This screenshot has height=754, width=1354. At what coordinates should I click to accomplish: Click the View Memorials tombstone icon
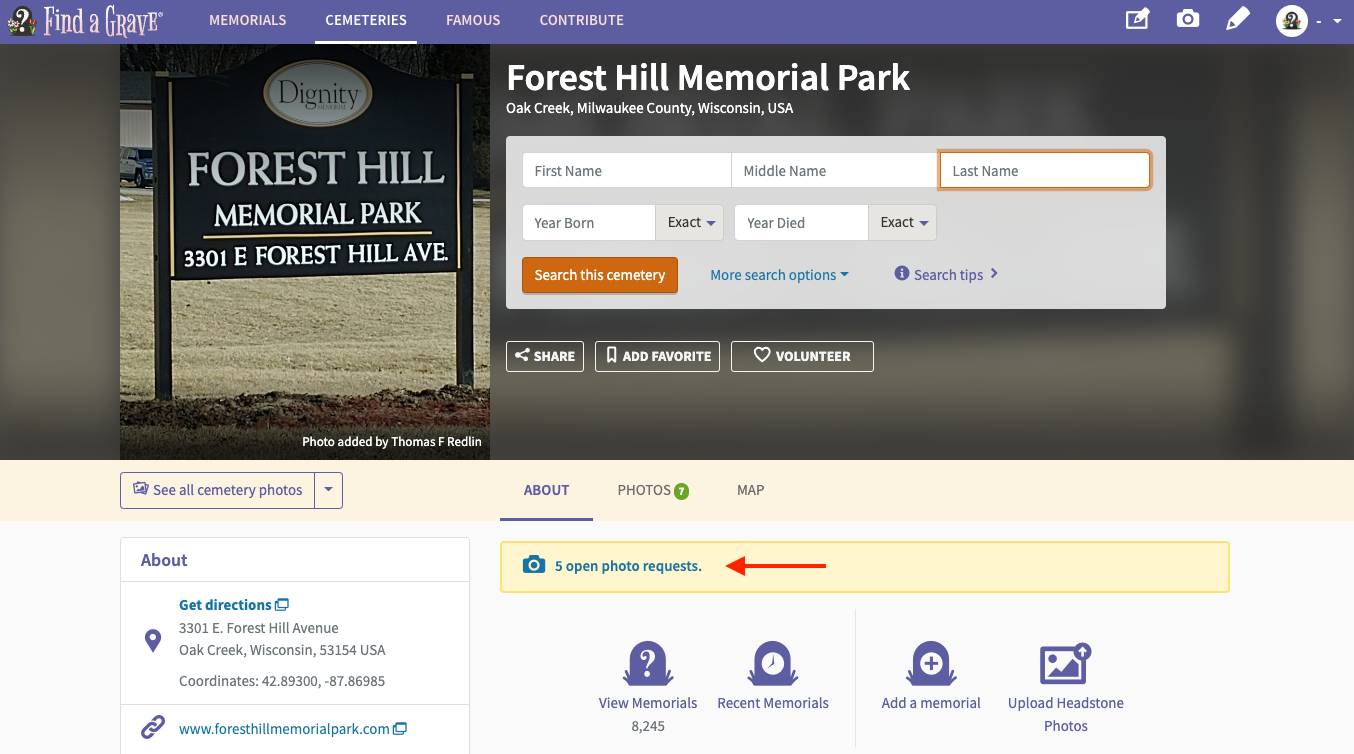[x=648, y=664]
